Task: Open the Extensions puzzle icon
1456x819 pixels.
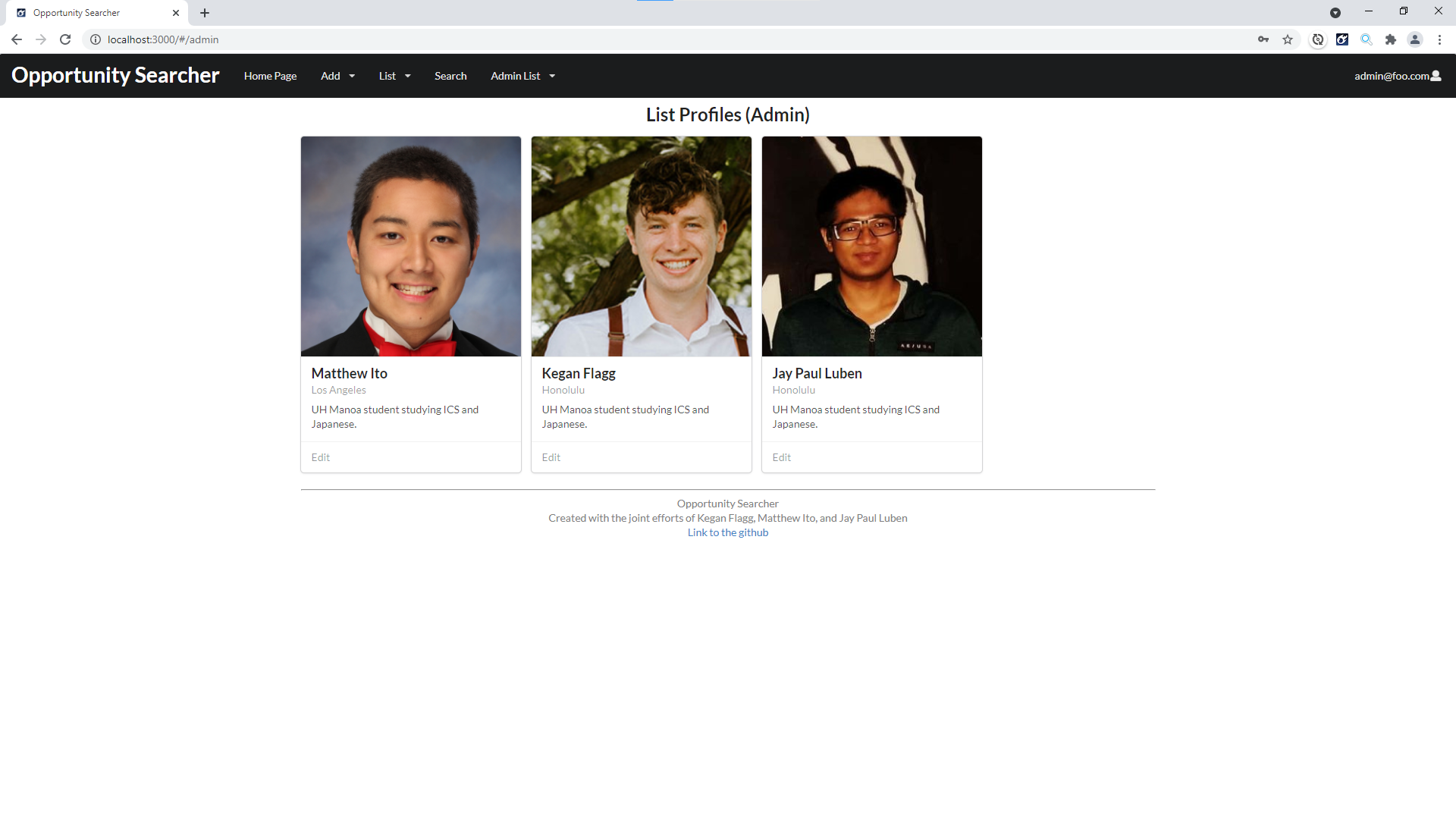Action: click(1391, 39)
